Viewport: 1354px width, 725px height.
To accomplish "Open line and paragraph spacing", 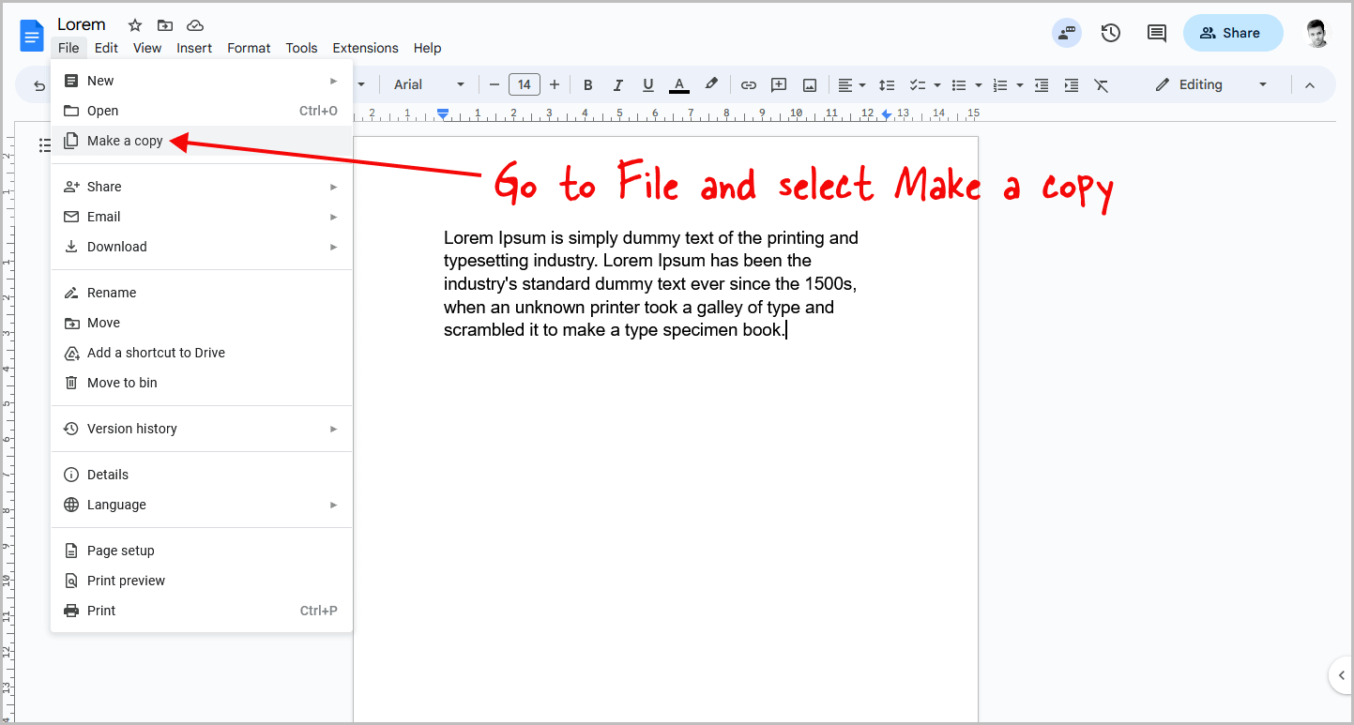I will click(x=886, y=85).
